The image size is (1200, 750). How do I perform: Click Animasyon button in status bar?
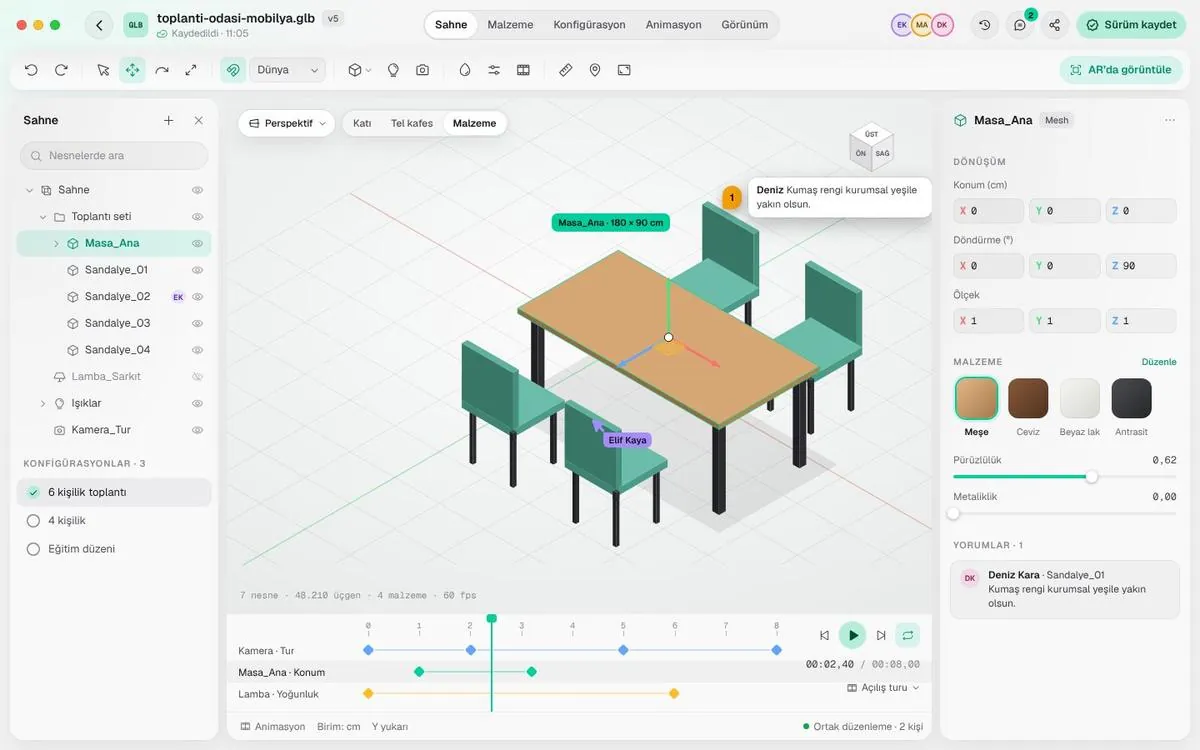click(272, 726)
